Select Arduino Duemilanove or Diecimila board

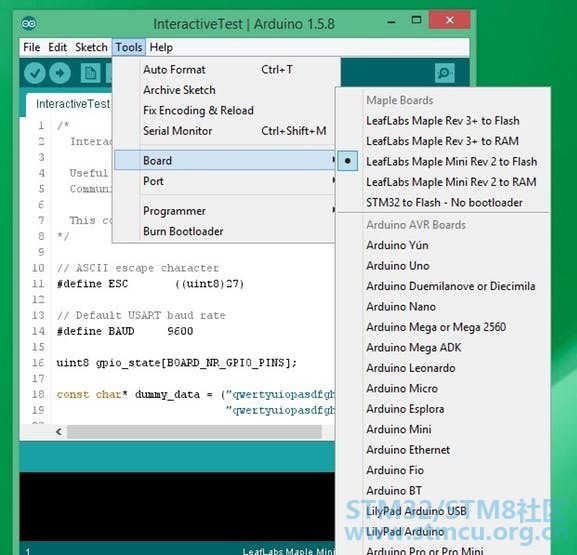point(443,286)
